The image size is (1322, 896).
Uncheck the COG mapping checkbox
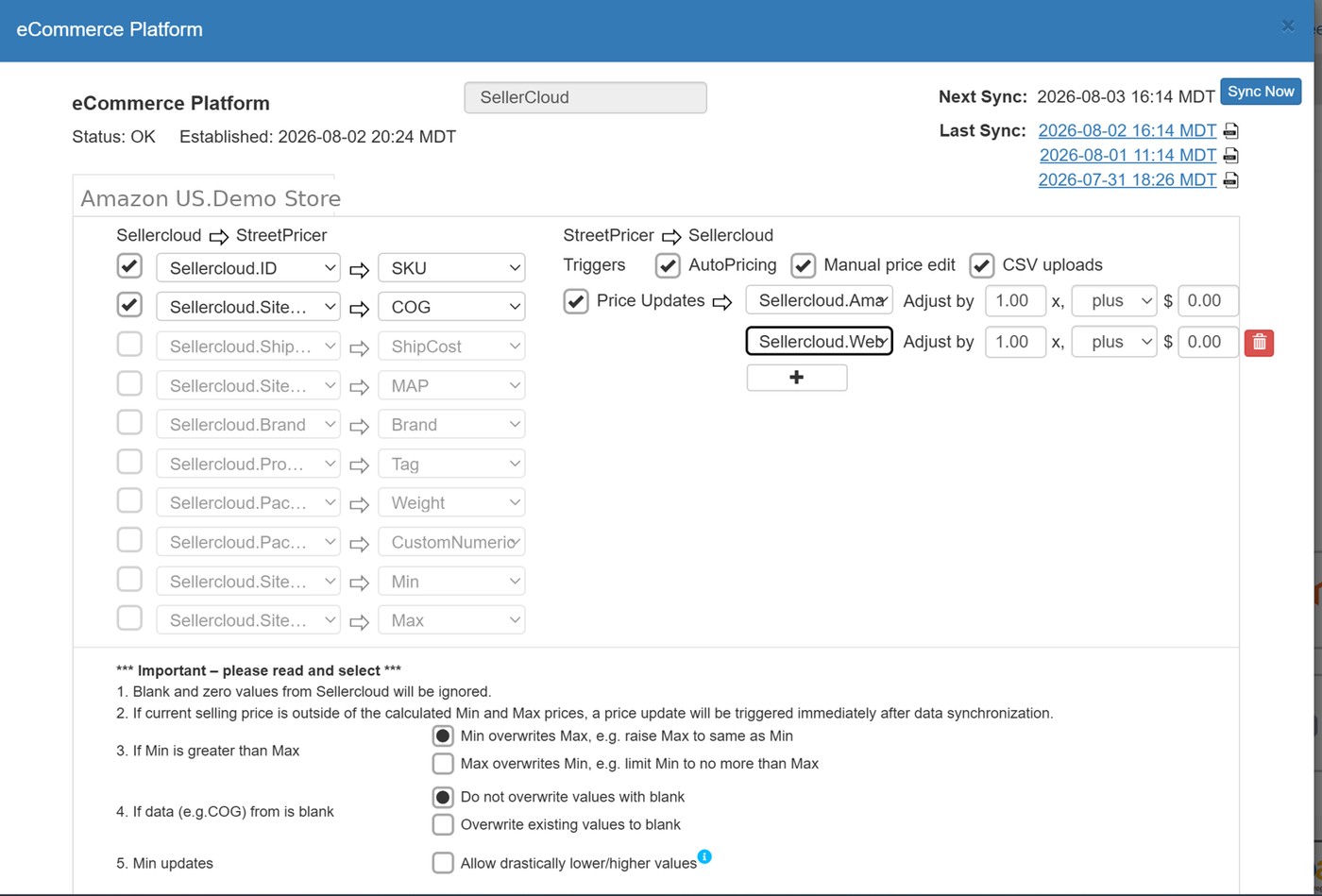[x=129, y=305]
